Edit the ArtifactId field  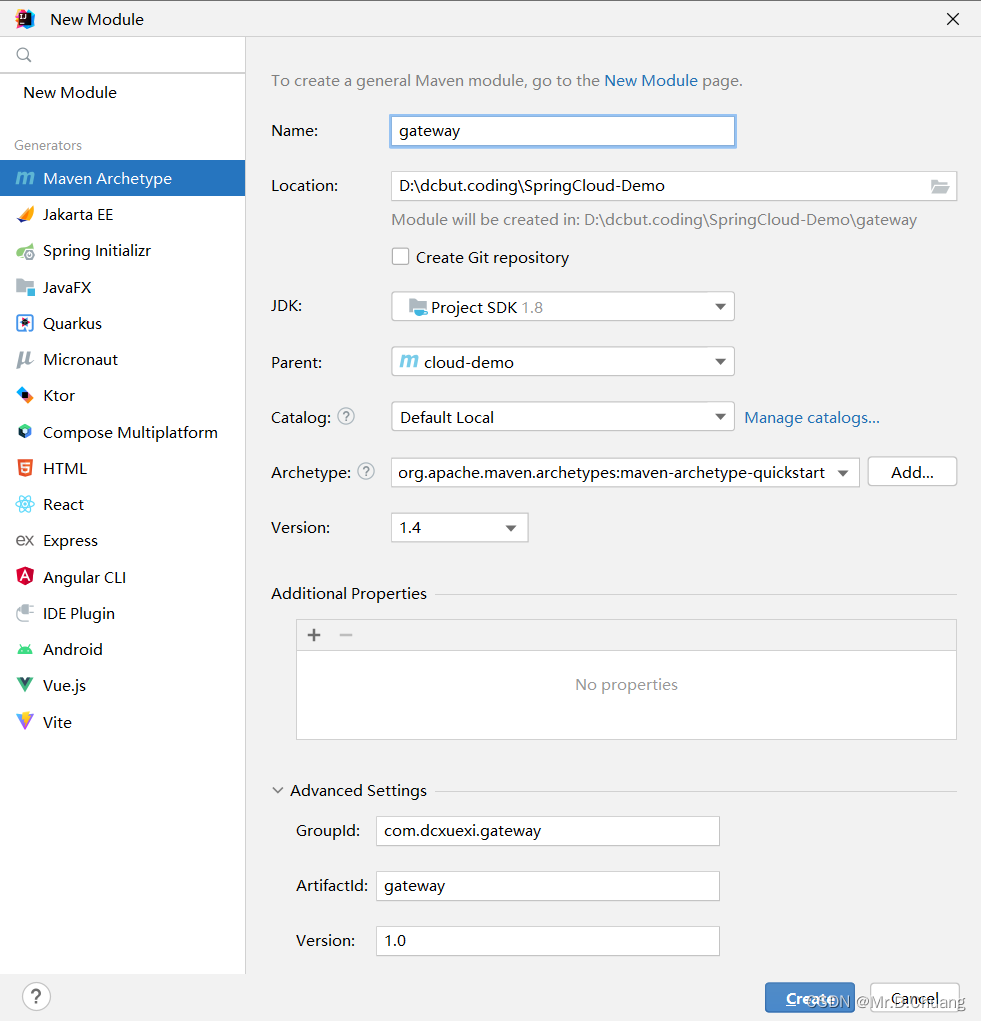point(547,886)
